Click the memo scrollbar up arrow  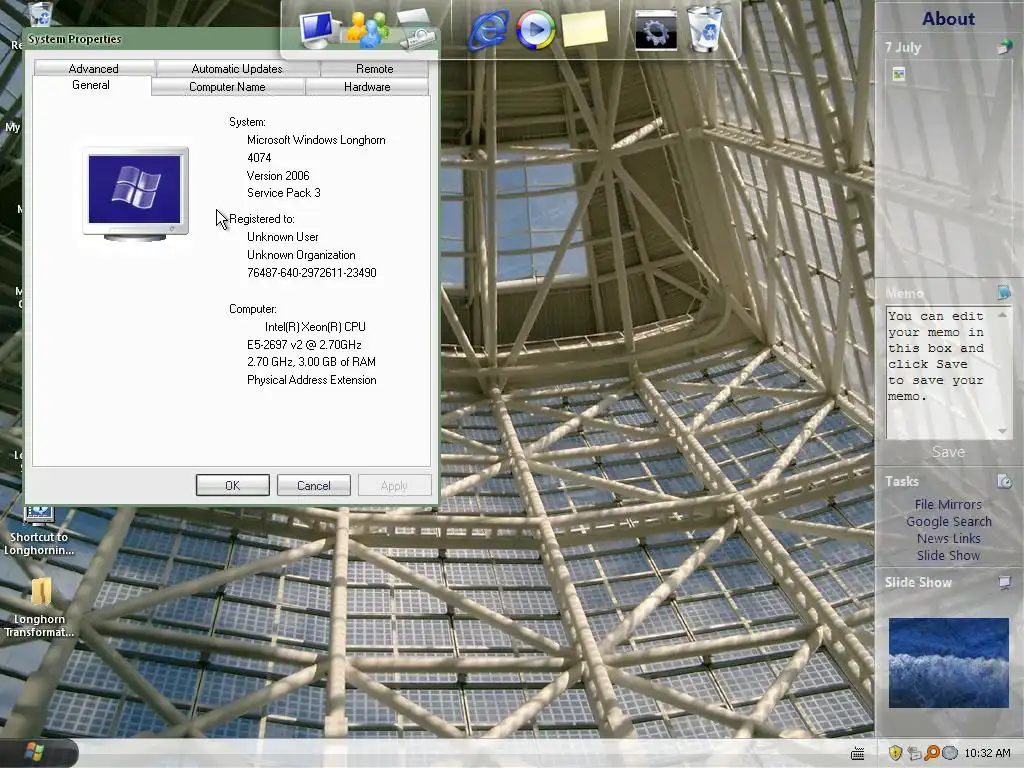point(1002,315)
